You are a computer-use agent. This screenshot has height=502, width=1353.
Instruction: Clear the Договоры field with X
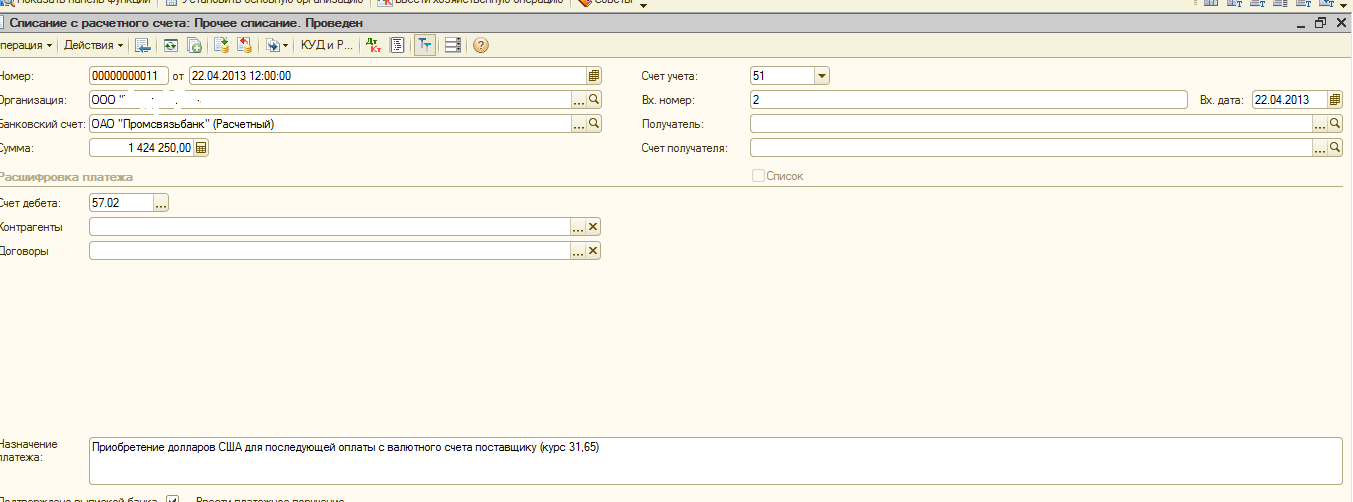pos(593,251)
